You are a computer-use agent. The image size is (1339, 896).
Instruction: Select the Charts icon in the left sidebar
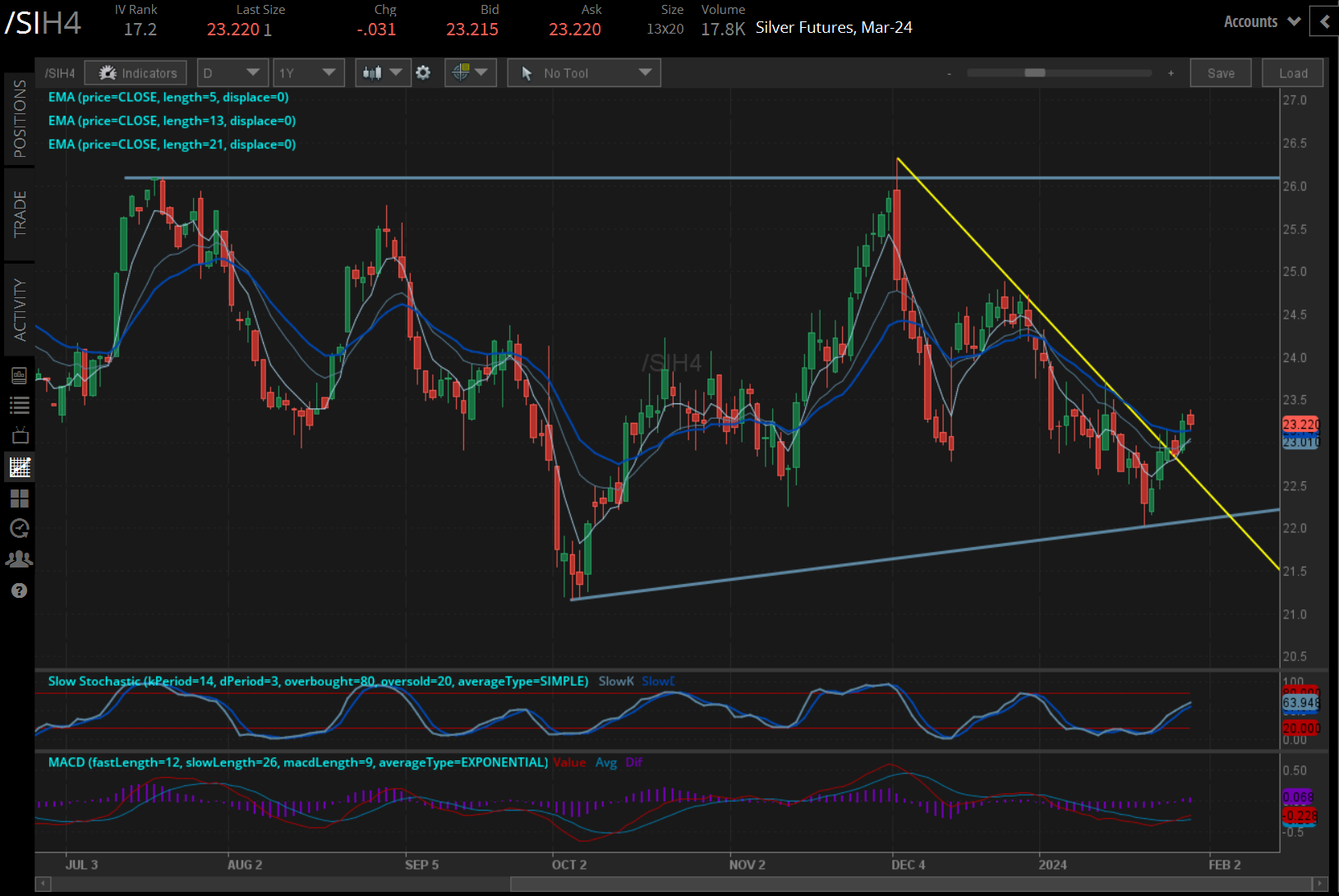coord(20,466)
